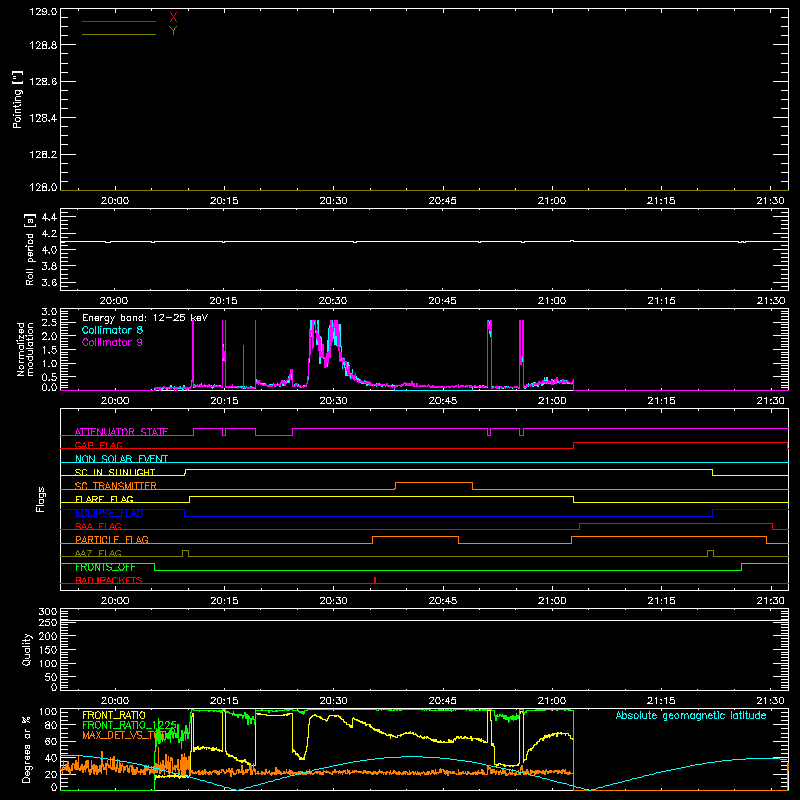Screen dimensions: 800x800
Task: Click the 128.2 tick label
Action: point(43,155)
